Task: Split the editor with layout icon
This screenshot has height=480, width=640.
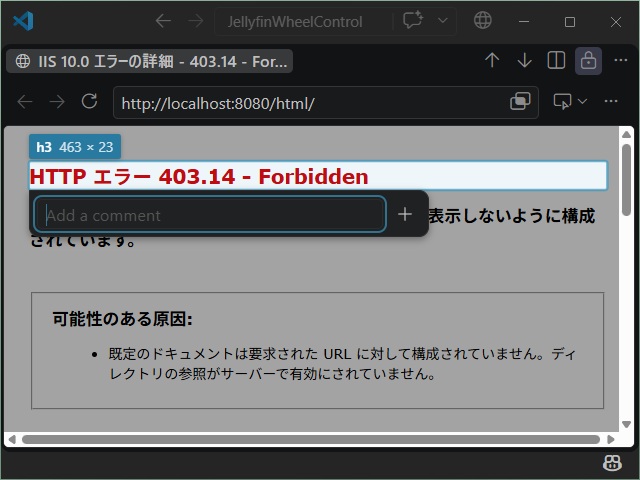Action: pyautogui.click(x=556, y=60)
